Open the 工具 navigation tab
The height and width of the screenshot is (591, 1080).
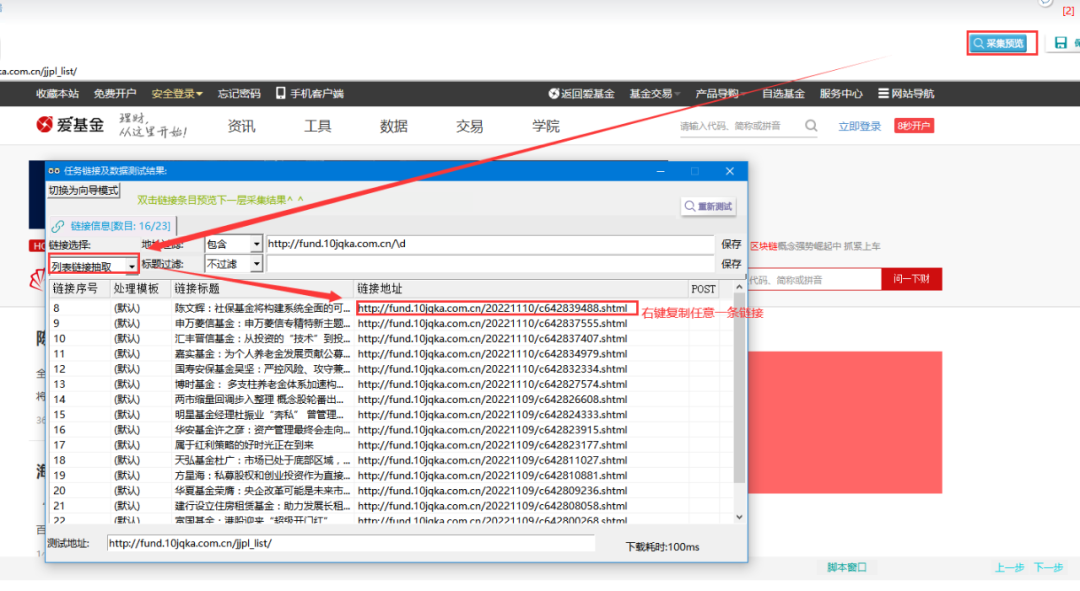click(x=318, y=126)
